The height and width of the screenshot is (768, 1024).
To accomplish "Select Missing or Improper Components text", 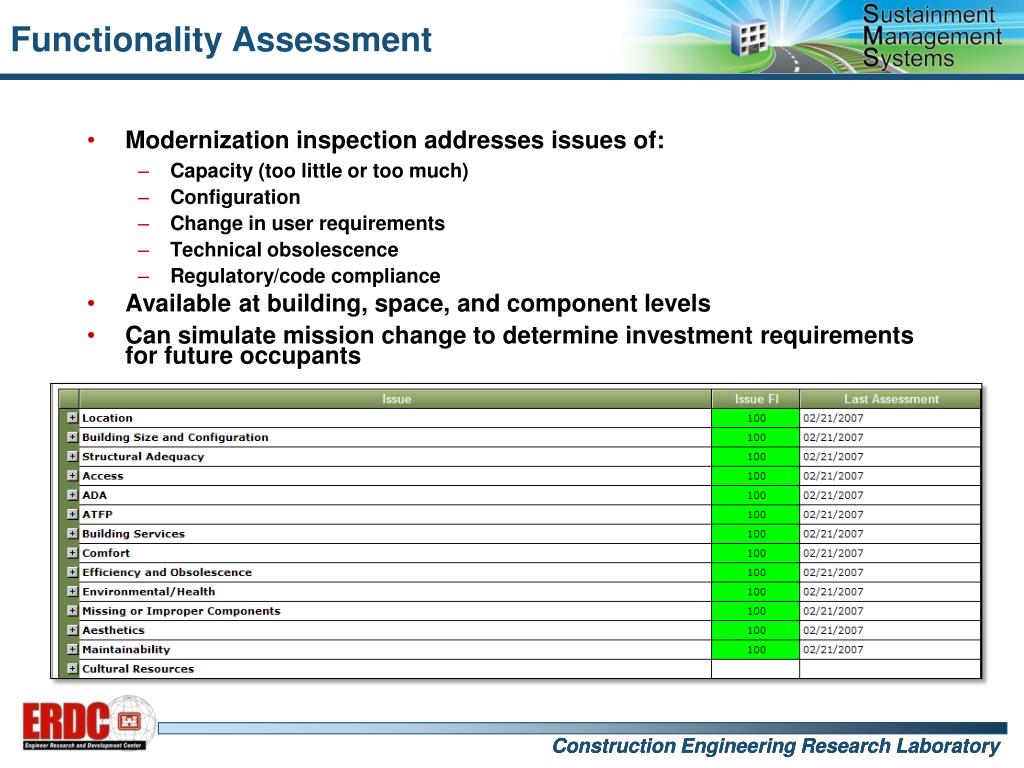I will tap(181, 611).
